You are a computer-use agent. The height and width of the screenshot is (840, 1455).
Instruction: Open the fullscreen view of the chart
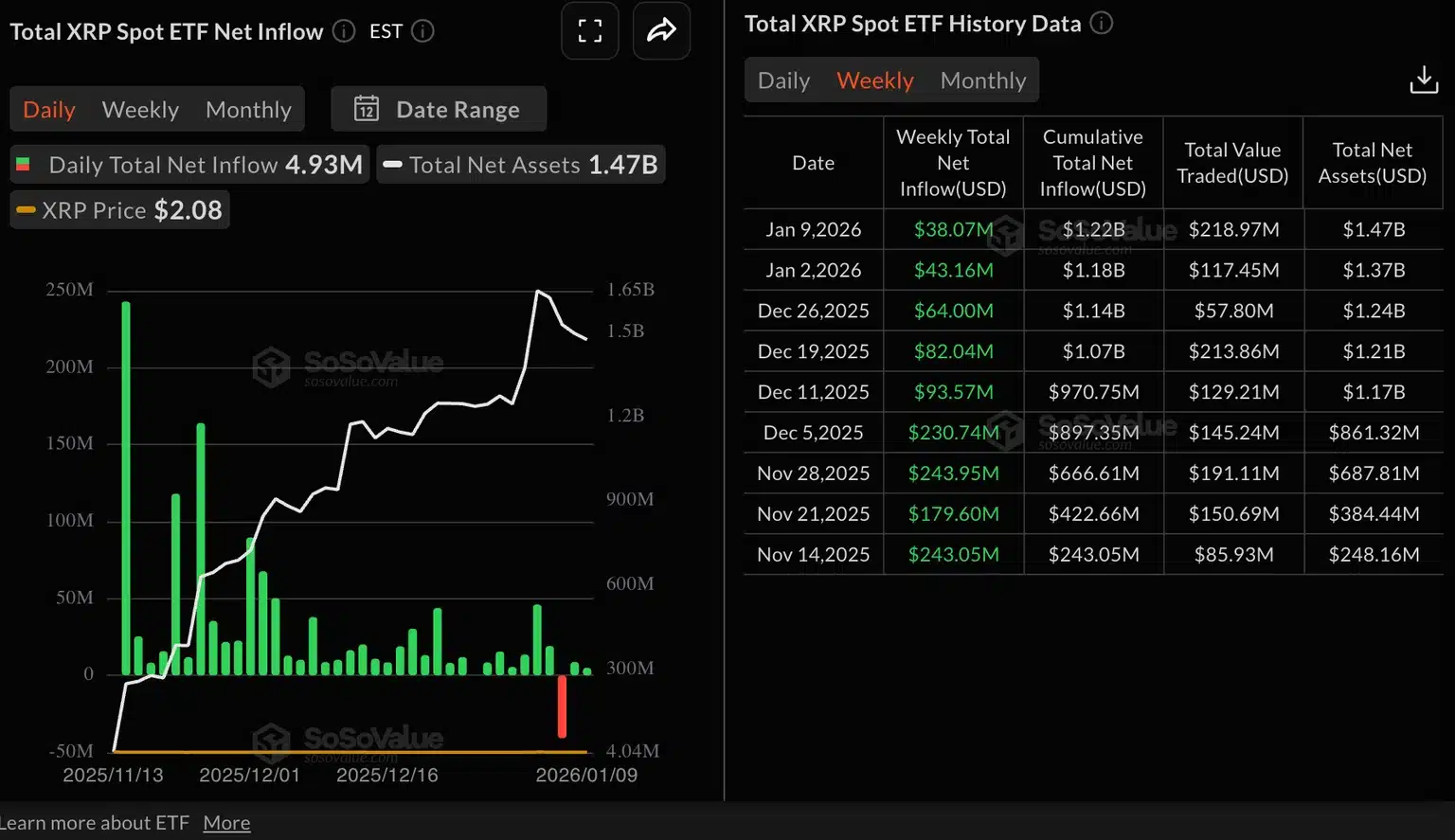tap(589, 30)
